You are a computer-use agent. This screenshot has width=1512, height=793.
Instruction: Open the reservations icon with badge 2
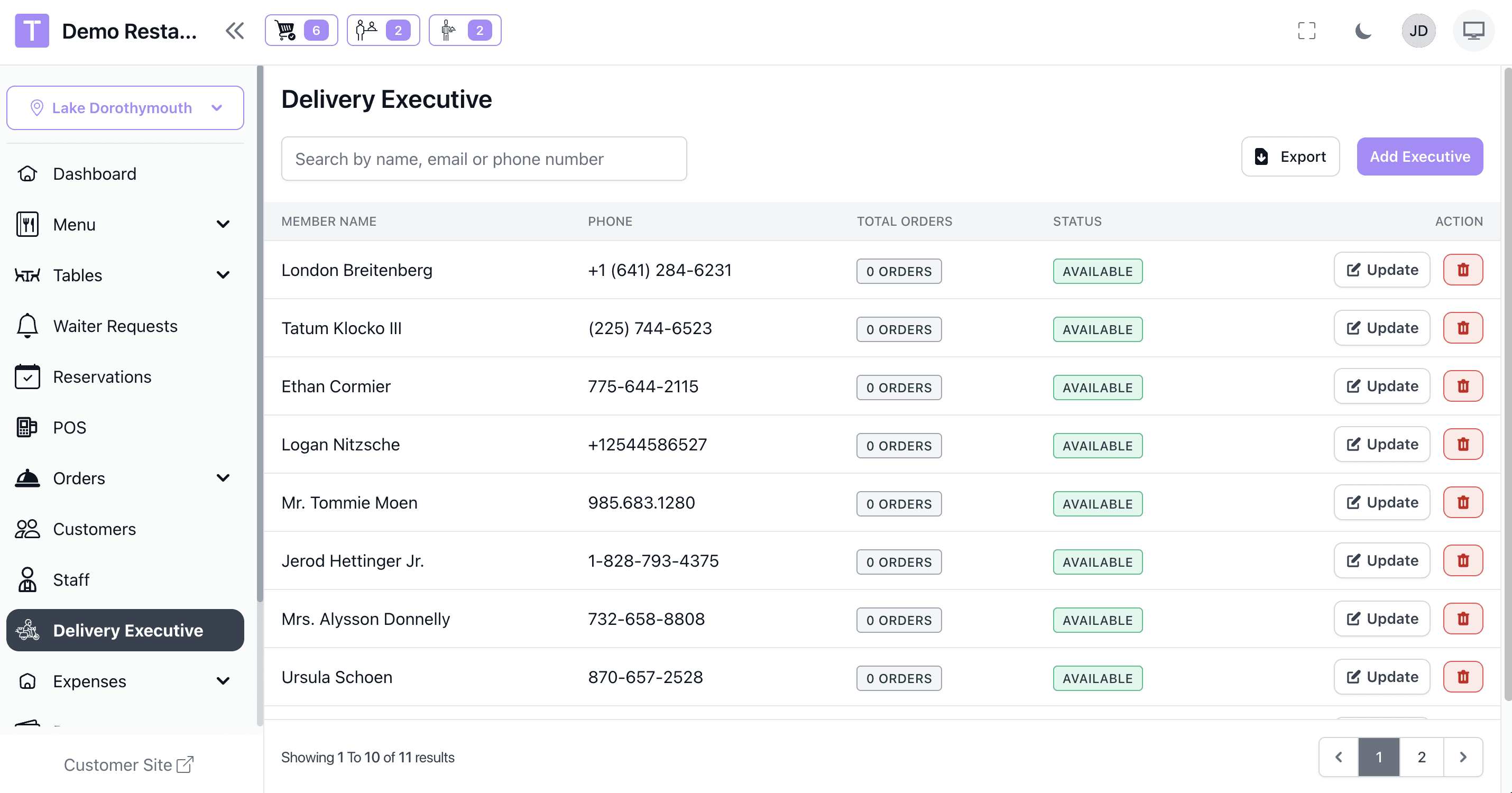pos(383,31)
